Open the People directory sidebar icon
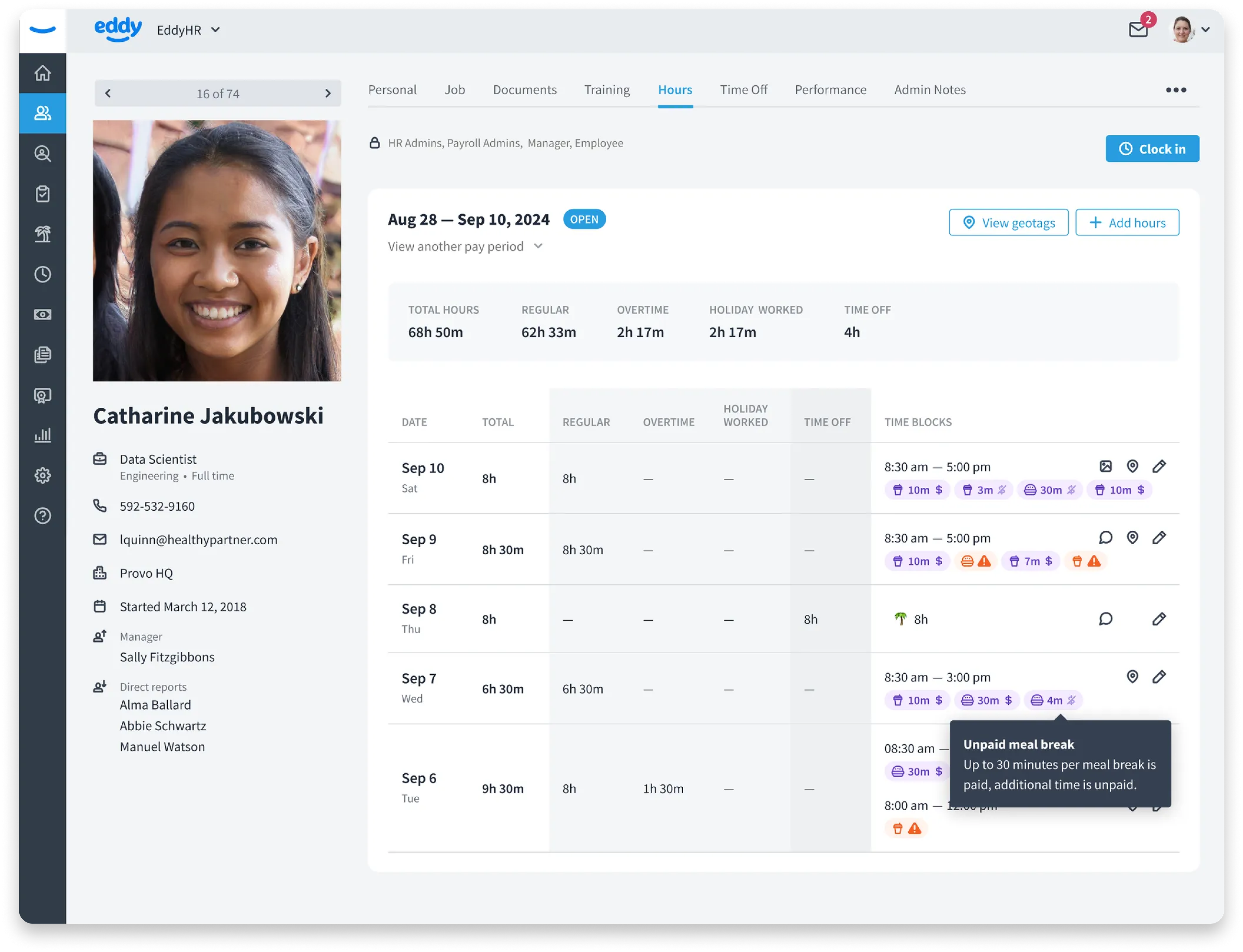Screen dimensions: 1243x952 (42, 113)
